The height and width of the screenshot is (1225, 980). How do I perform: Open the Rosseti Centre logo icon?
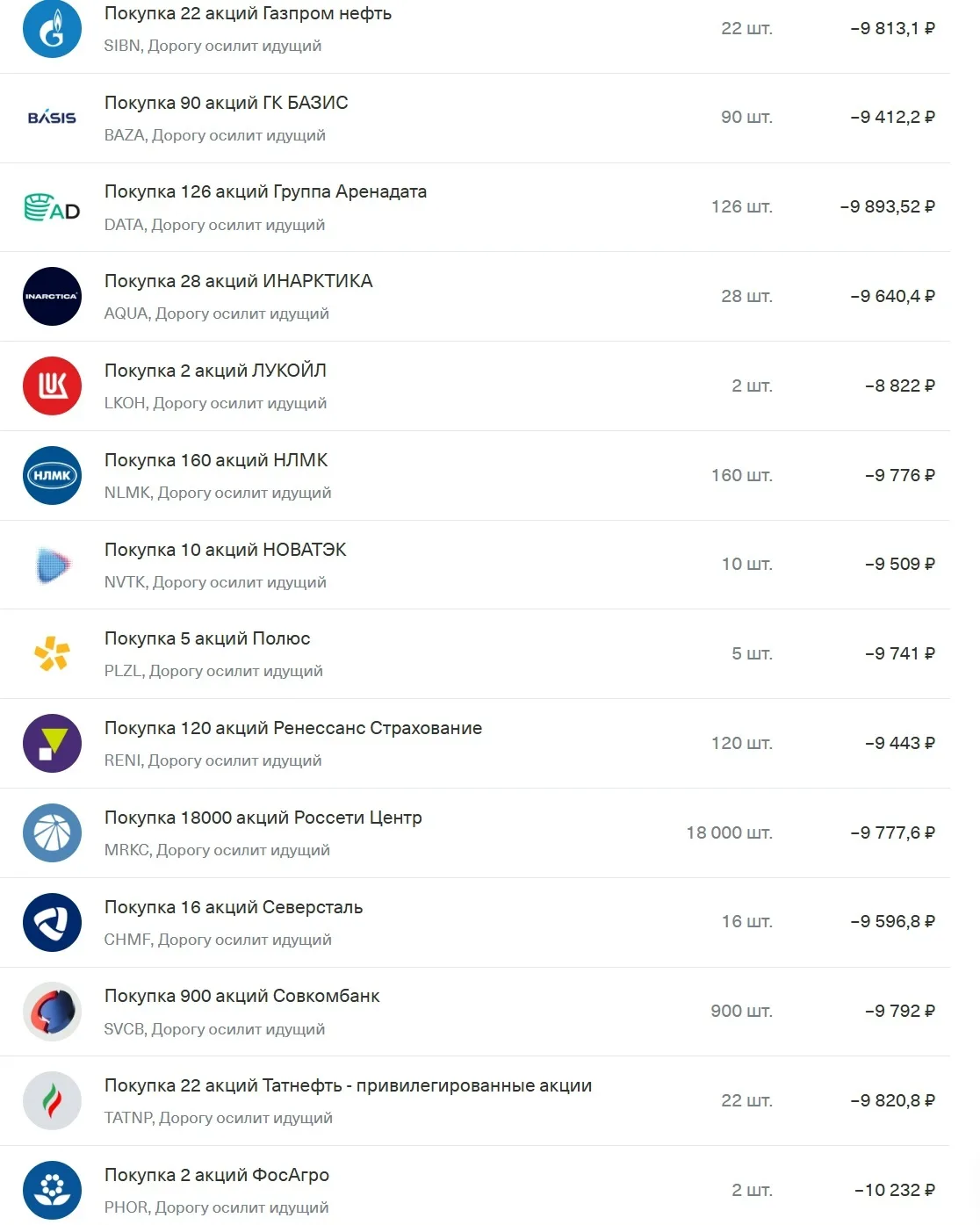52,833
